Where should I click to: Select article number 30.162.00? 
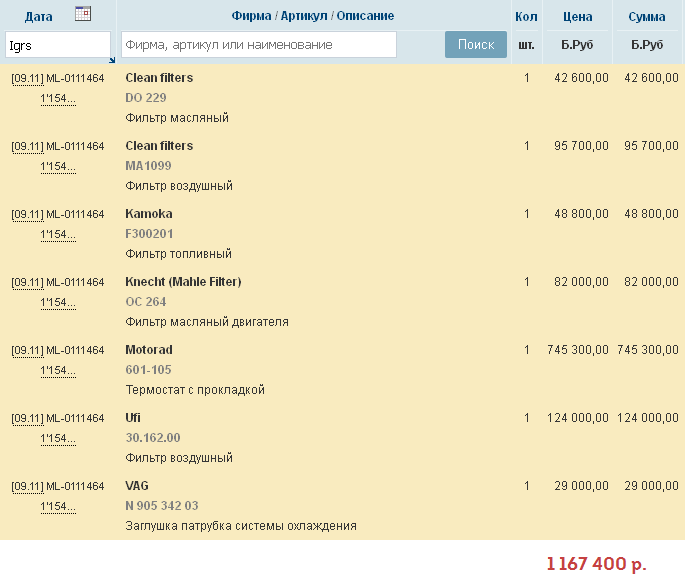pos(153,438)
